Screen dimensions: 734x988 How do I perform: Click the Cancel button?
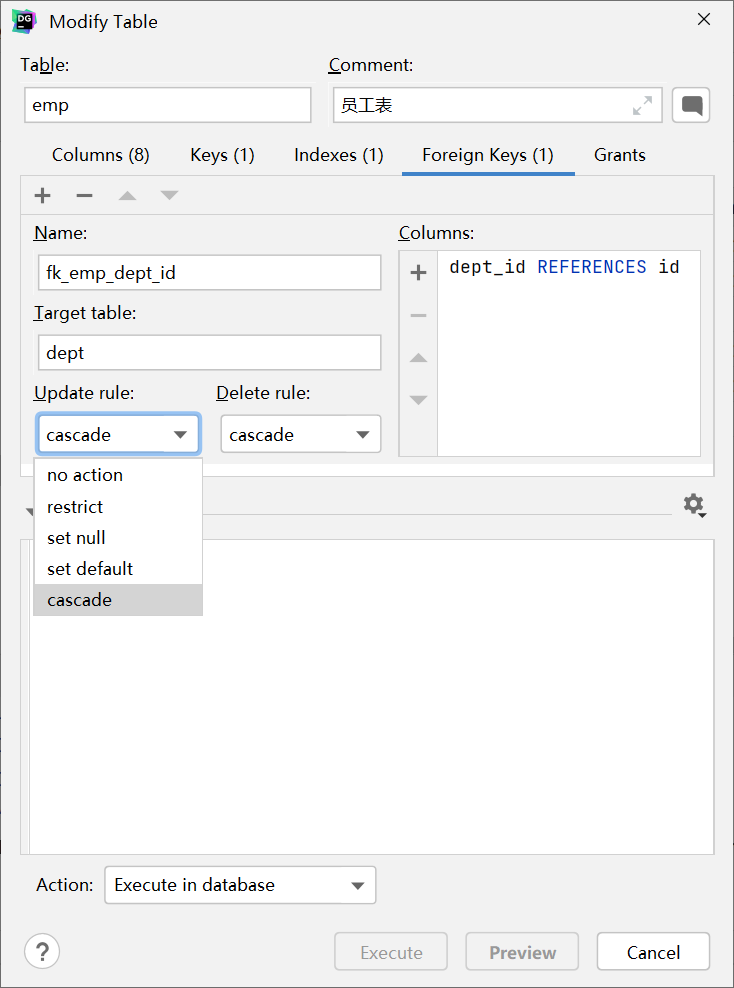pos(653,951)
